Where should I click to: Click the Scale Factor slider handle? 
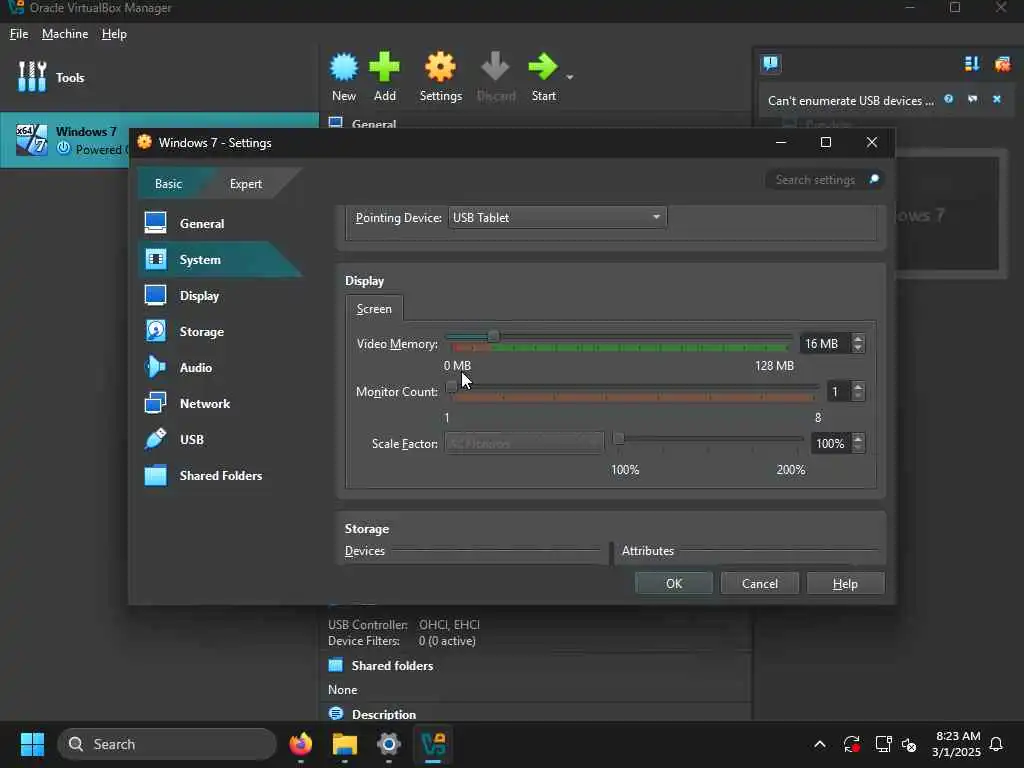[x=618, y=438]
